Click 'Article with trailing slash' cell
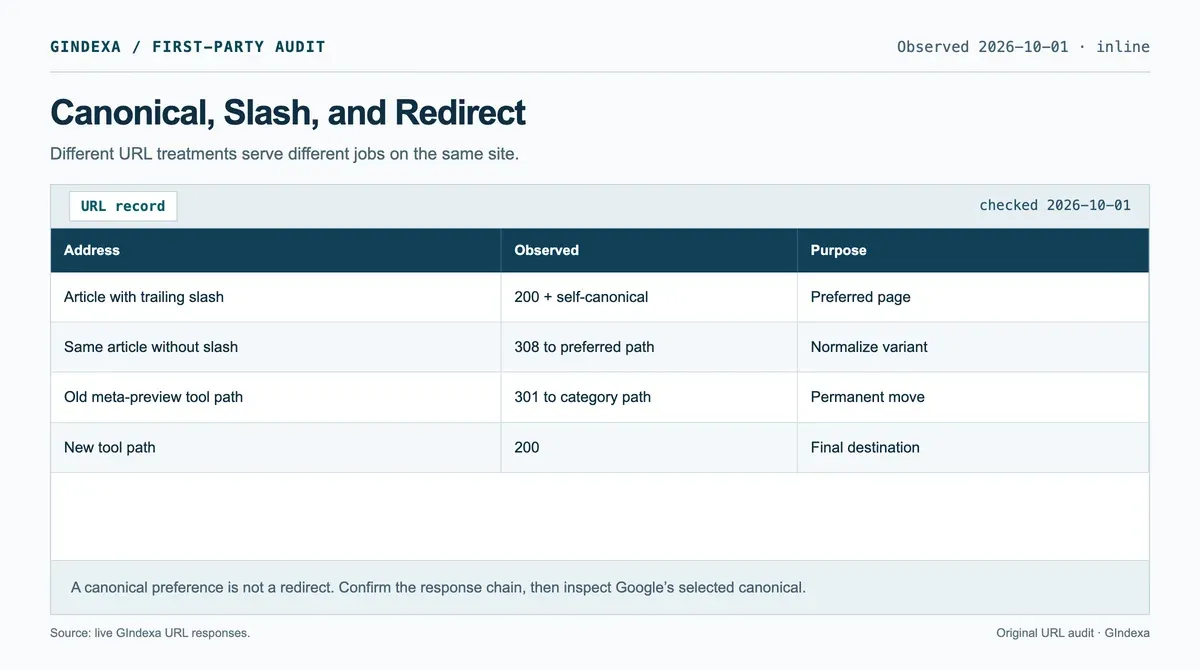Image resolution: width=1200 pixels, height=670 pixels. click(276, 297)
